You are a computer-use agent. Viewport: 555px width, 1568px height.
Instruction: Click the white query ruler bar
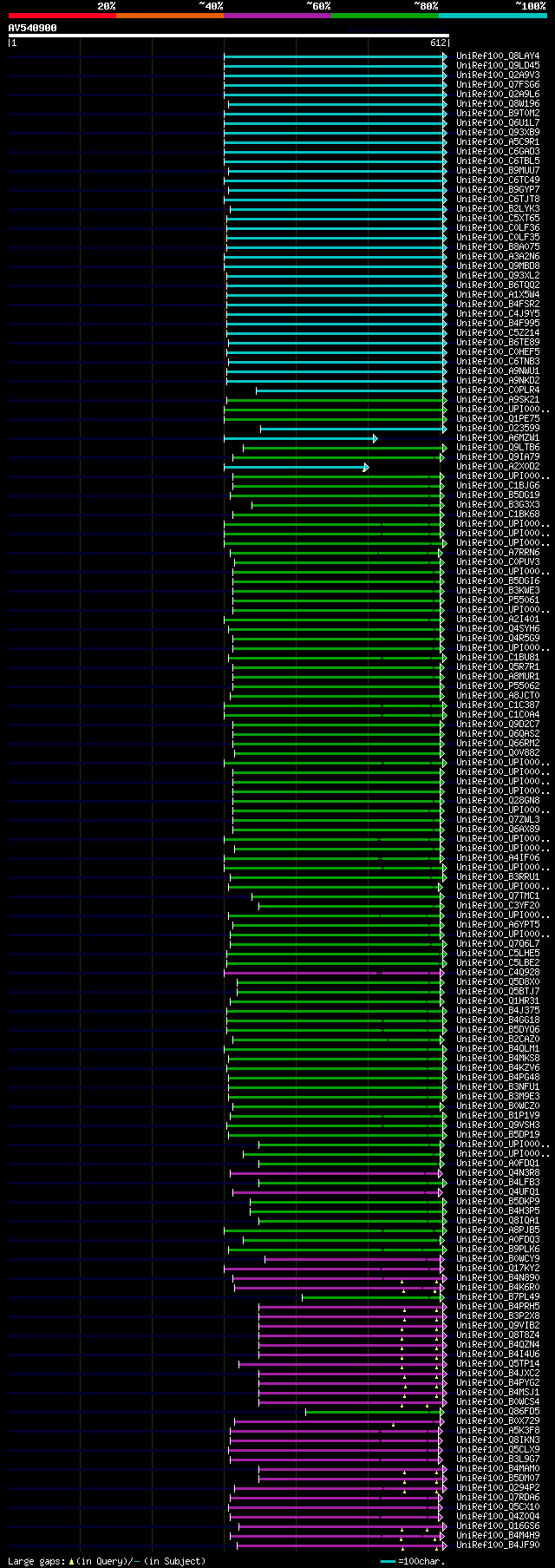[228, 36]
